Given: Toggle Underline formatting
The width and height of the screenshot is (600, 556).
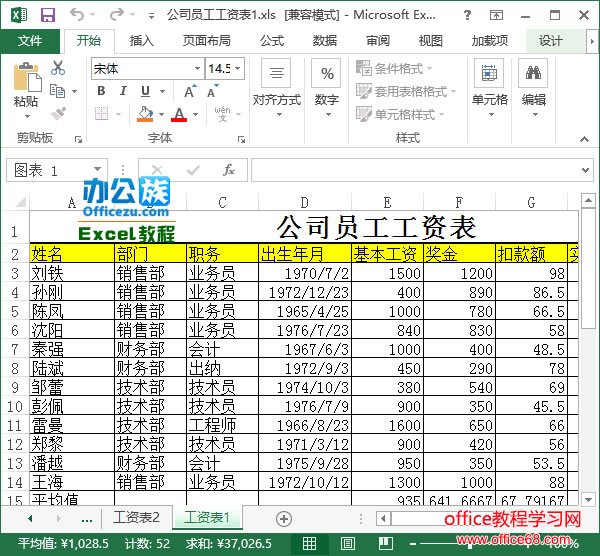Looking at the screenshot, I should [x=146, y=91].
